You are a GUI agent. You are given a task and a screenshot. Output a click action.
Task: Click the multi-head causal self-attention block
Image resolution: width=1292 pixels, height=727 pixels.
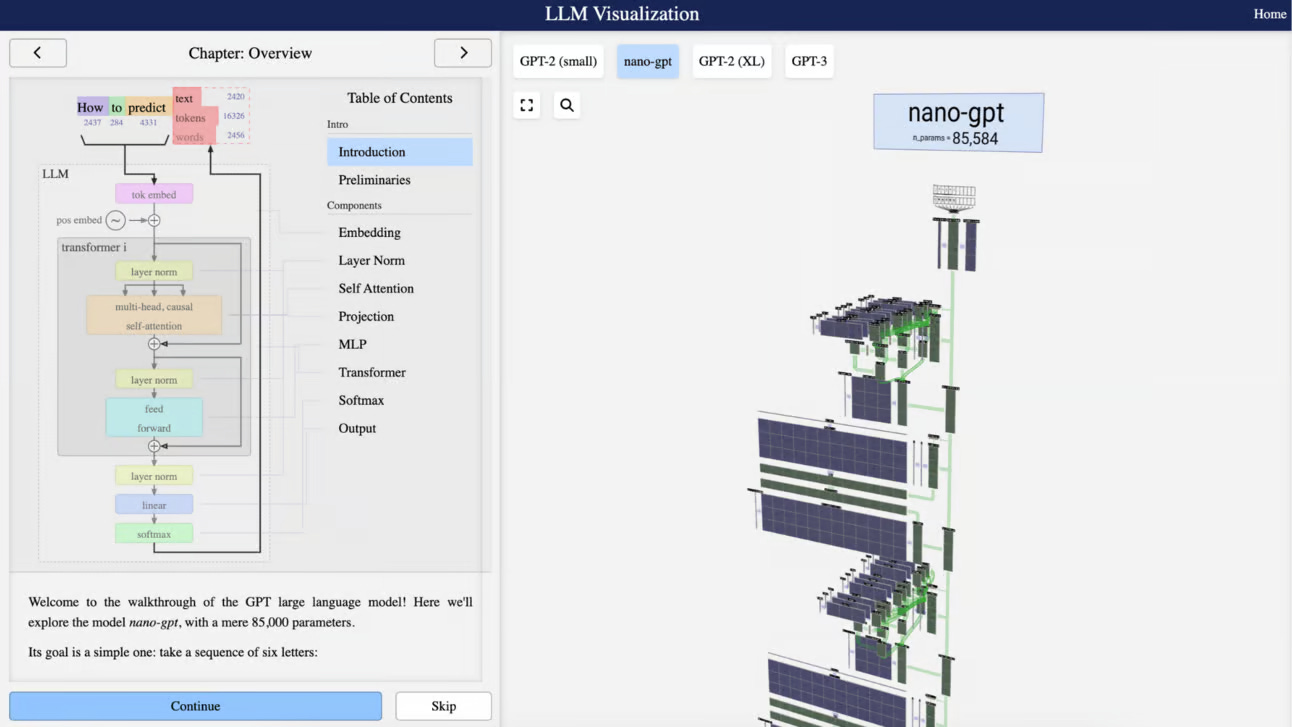pos(154,315)
